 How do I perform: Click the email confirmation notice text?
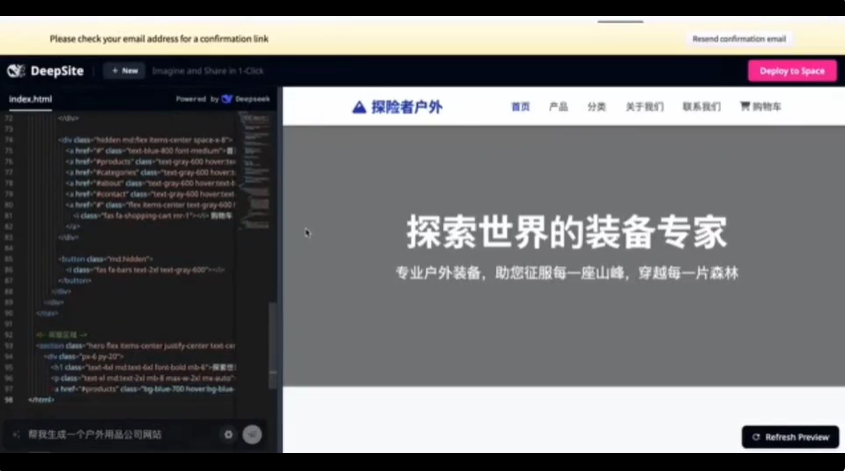tap(159, 39)
